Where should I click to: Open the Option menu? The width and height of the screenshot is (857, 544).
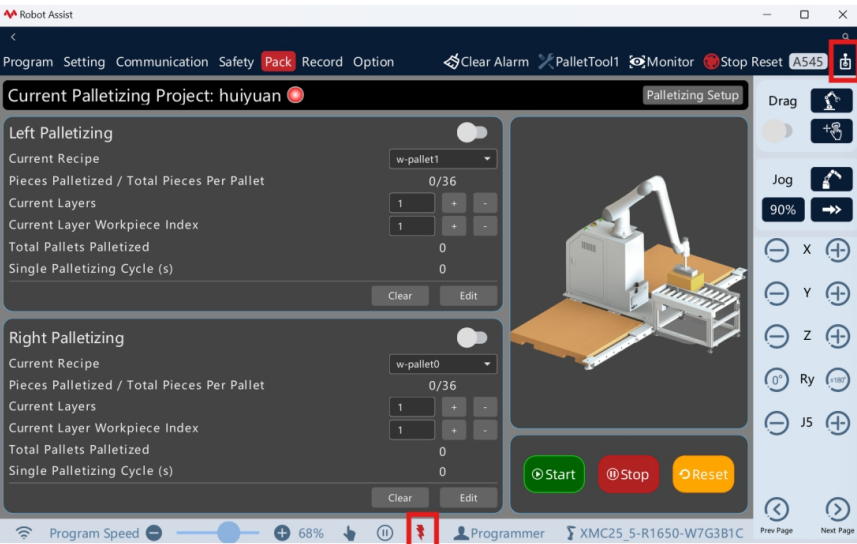(x=373, y=62)
